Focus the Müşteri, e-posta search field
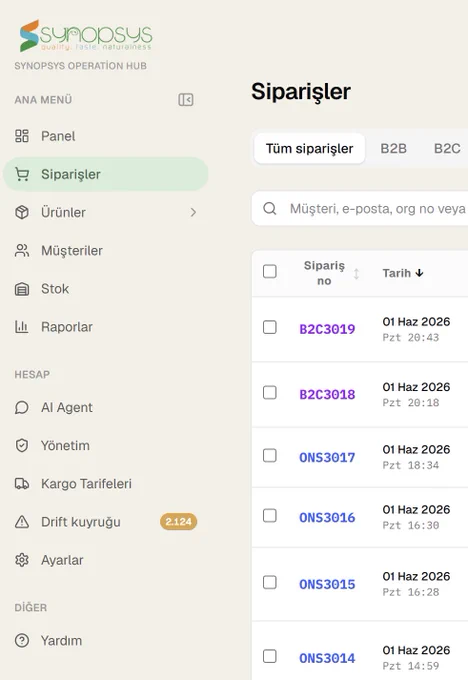 (360, 209)
